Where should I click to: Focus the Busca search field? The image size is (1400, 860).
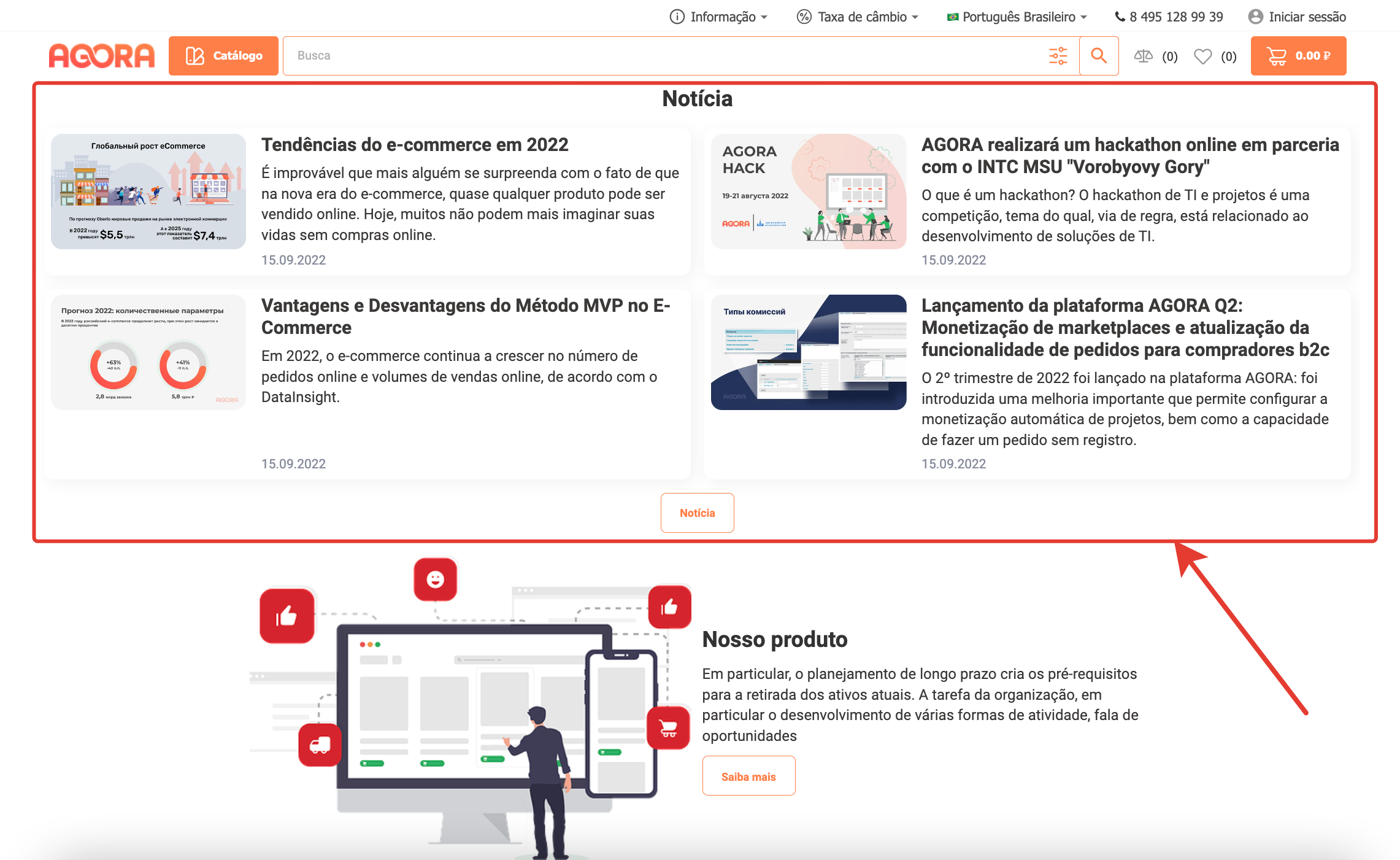pos(663,56)
